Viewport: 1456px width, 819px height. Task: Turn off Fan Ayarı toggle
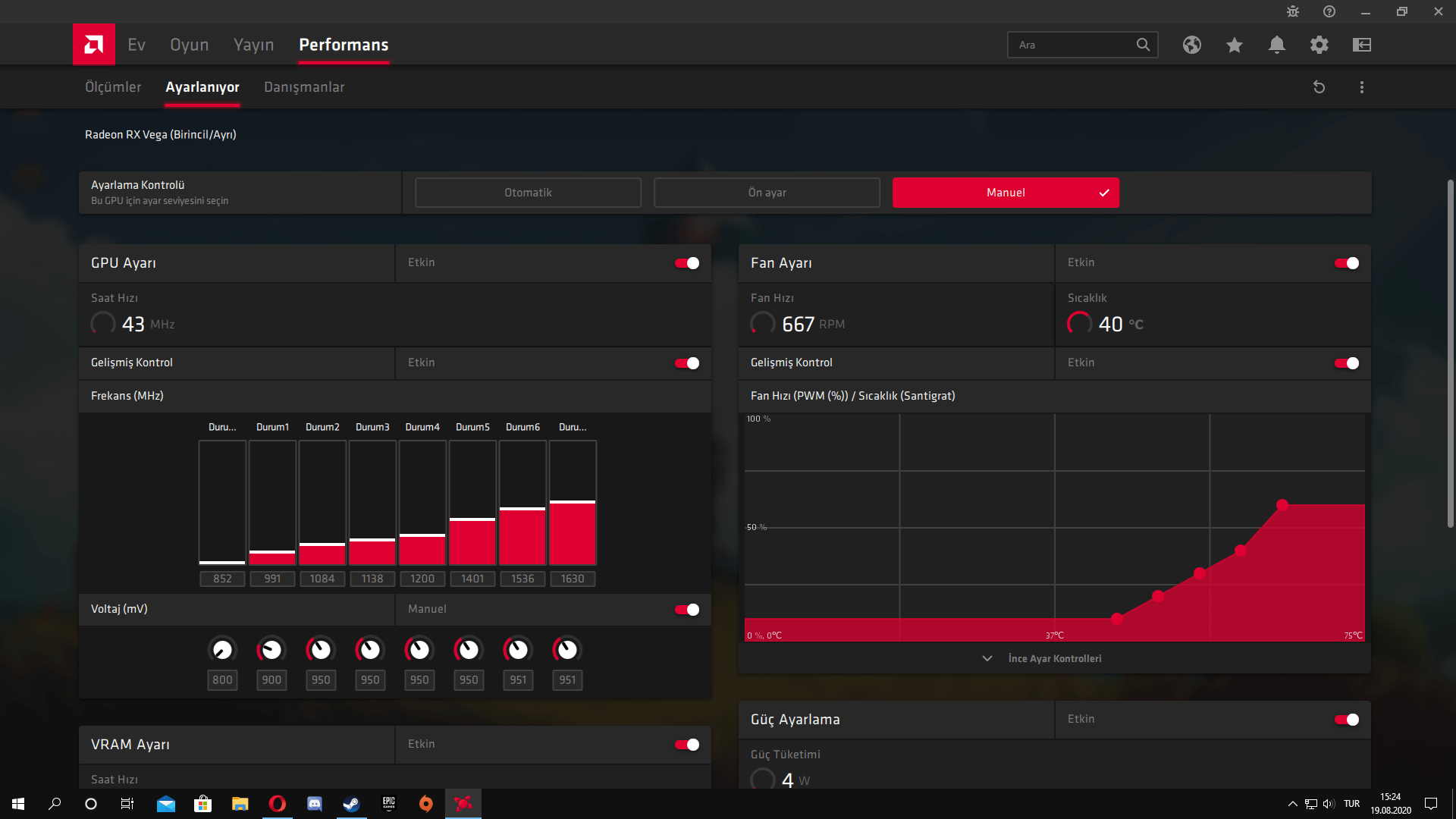1347,263
